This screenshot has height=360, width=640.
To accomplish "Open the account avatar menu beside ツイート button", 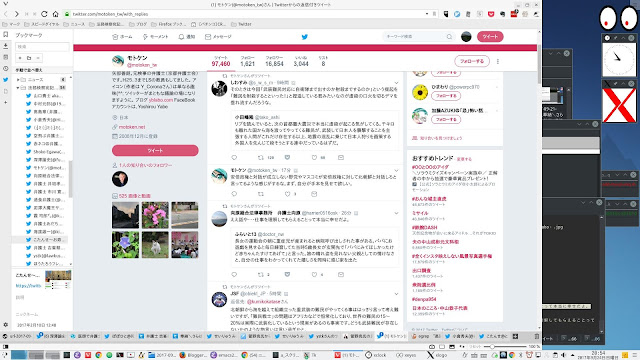I will 466,37.
